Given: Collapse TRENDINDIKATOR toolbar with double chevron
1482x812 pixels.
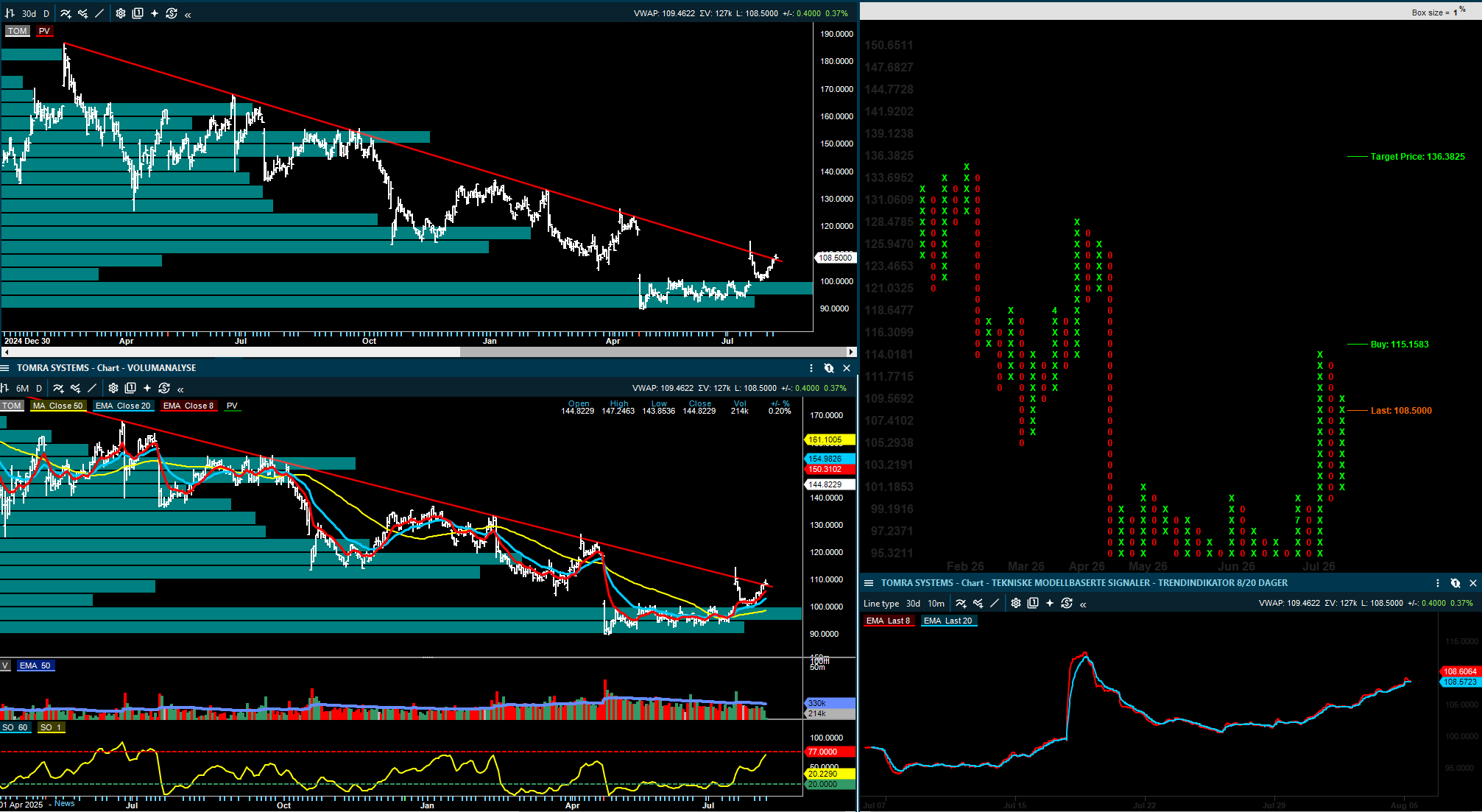Looking at the screenshot, I should coord(1083,604).
